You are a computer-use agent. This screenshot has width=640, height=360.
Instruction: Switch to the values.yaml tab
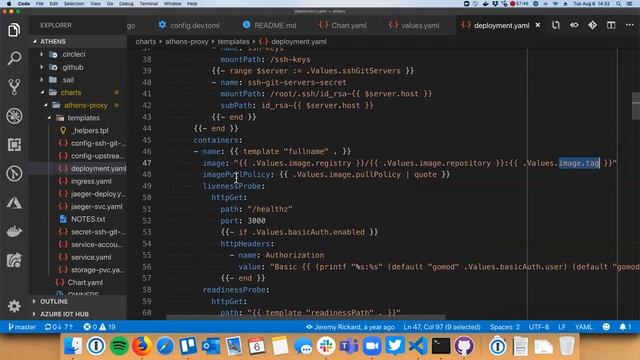(414, 25)
